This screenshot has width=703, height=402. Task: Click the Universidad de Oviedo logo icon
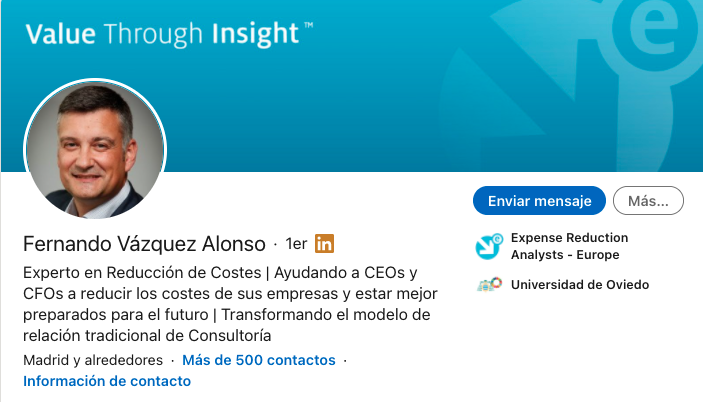tap(489, 285)
